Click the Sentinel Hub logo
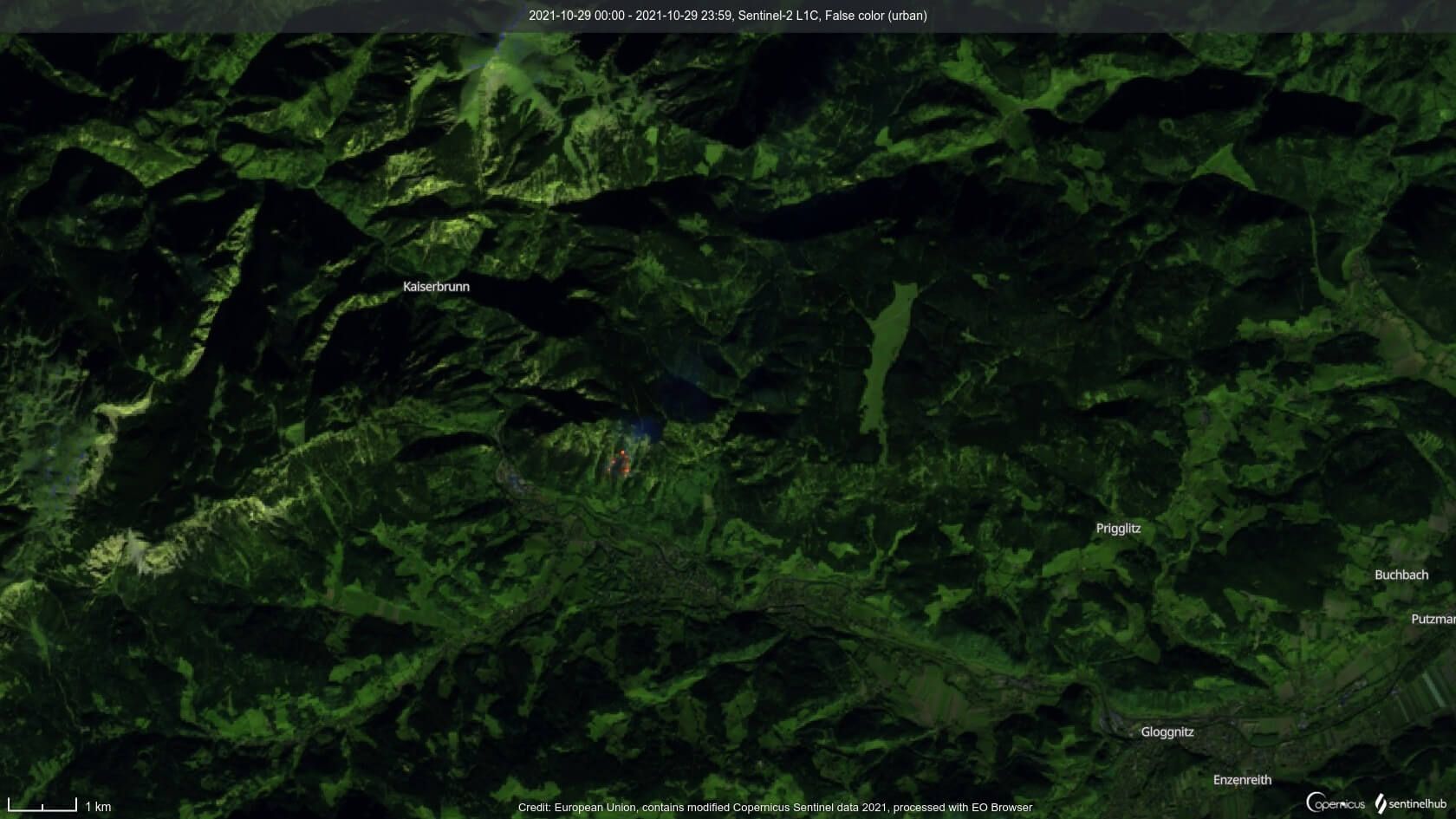Screen dimensions: 1456x819 [x=1412, y=804]
